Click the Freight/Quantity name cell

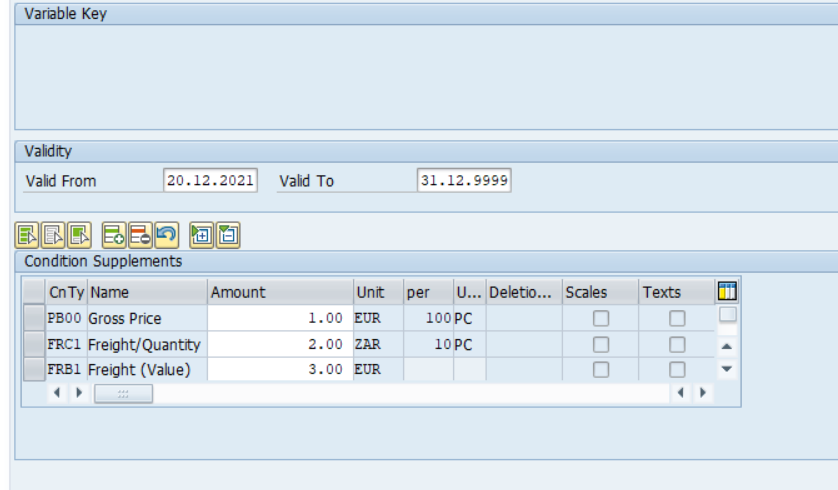[x=147, y=345]
